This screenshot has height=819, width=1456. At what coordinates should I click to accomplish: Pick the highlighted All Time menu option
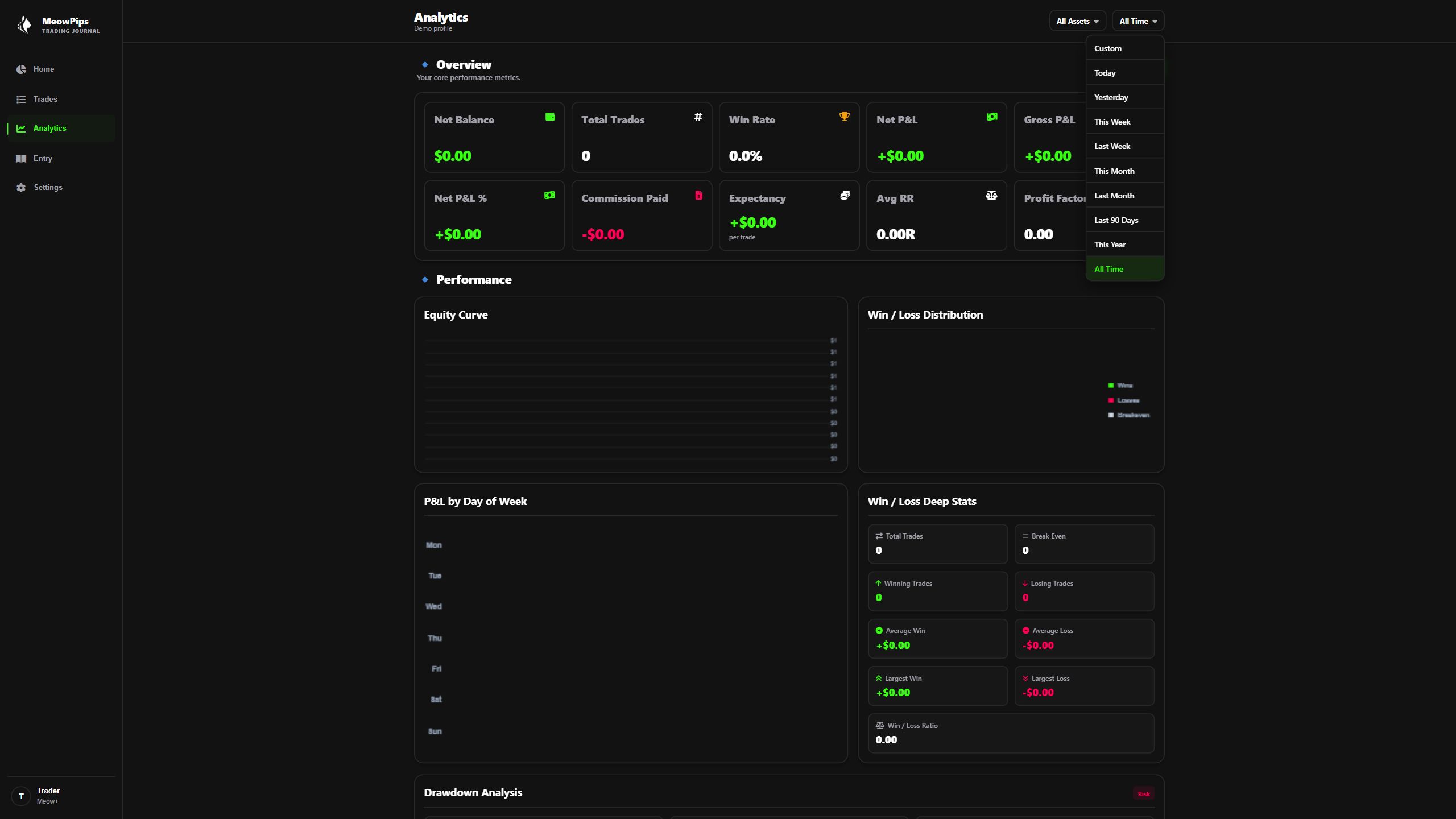1125,269
